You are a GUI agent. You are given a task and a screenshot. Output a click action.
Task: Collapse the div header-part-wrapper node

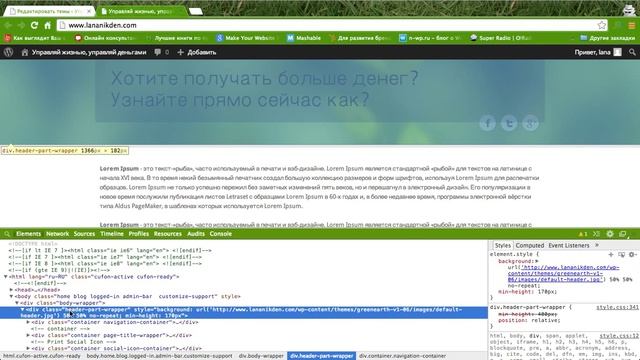[22, 309]
